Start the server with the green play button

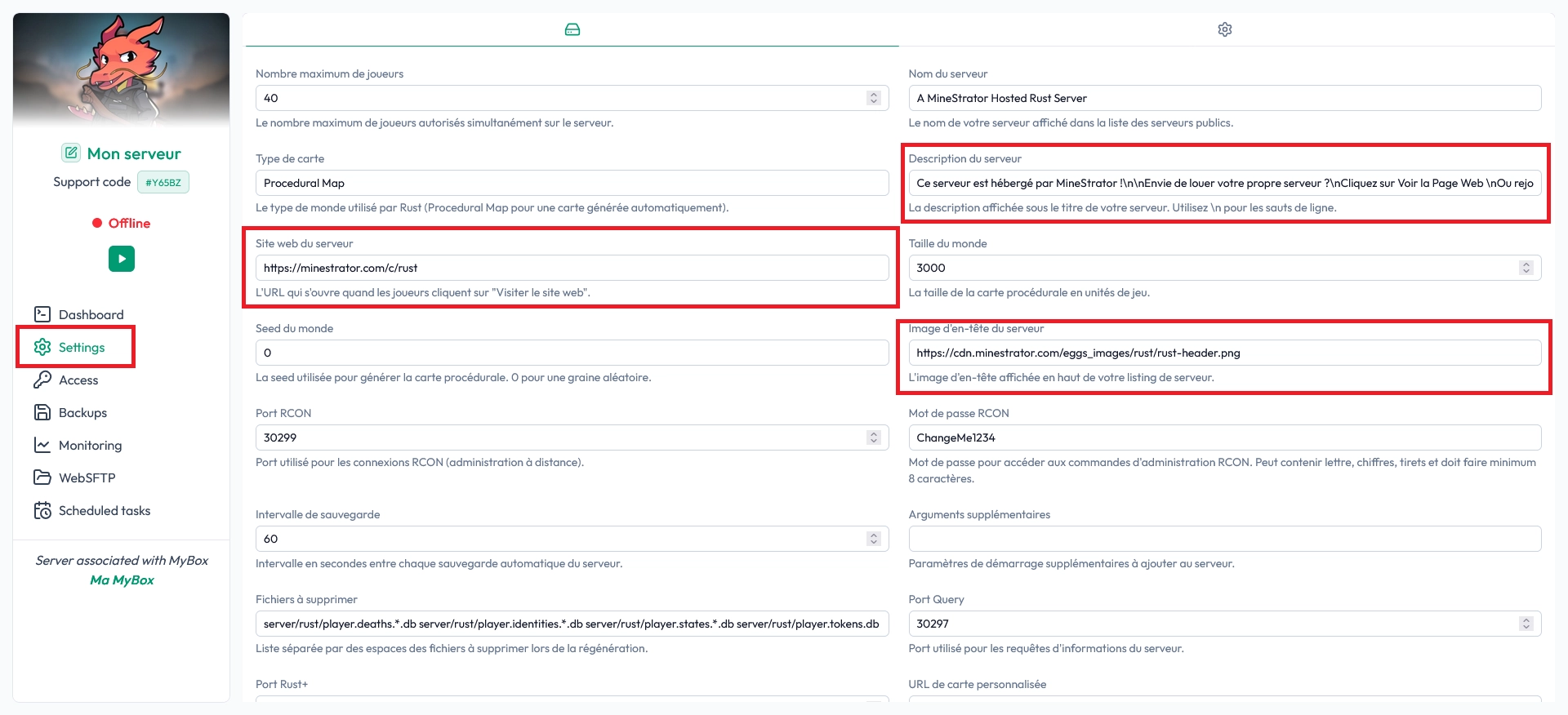click(x=122, y=259)
